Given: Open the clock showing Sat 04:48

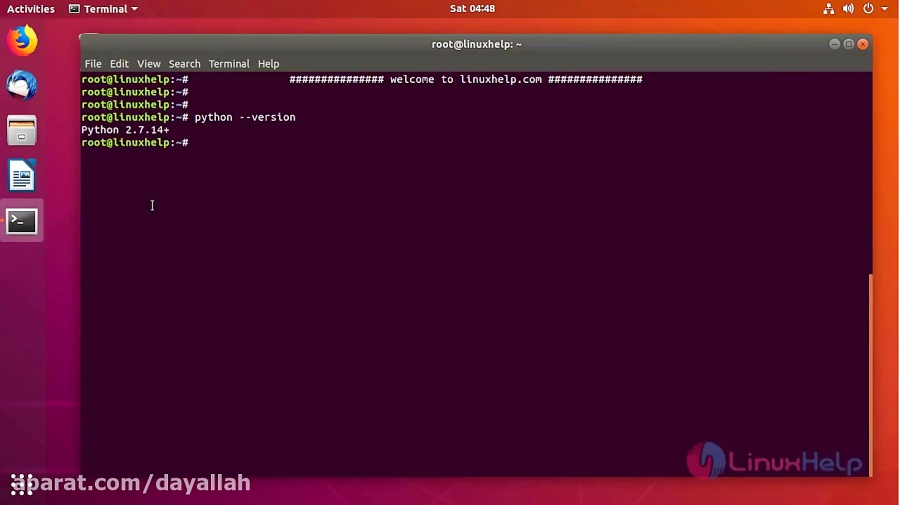Looking at the screenshot, I should coord(472,9).
